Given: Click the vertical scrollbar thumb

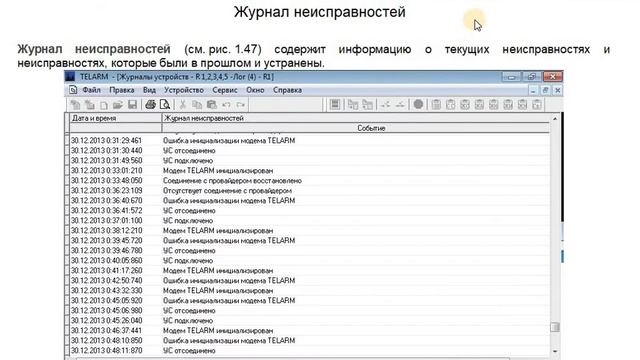Looking at the screenshot, I should point(555,327).
